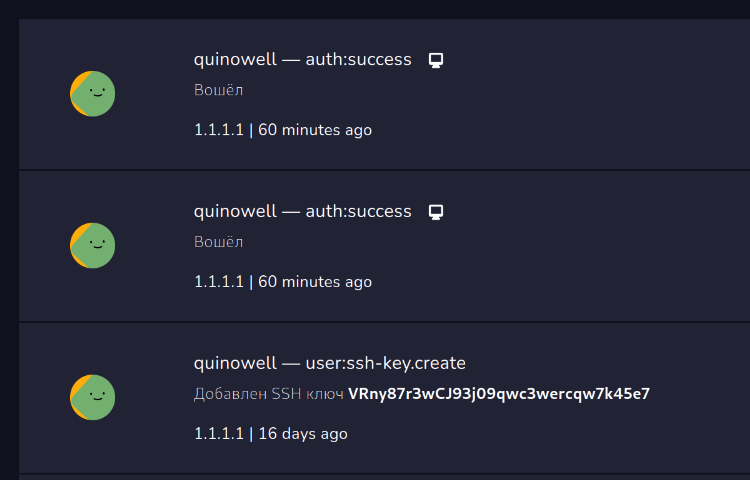Click the 1.1.1.1 IP in the second auth:success entry
The width and height of the screenshot is (750, 480).
[x=219, y=282]
